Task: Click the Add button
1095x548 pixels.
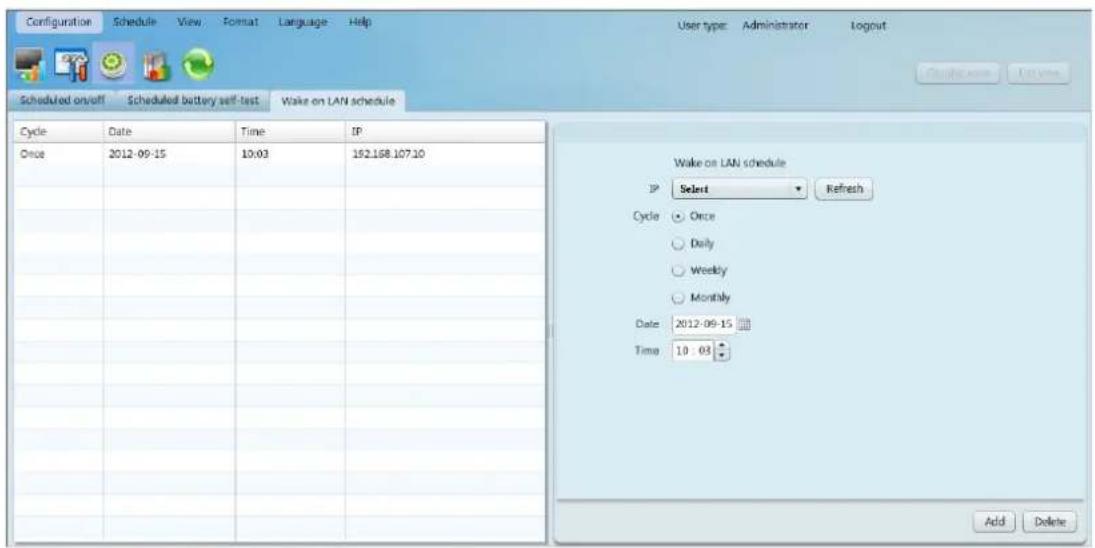Action: coord(994,521)
